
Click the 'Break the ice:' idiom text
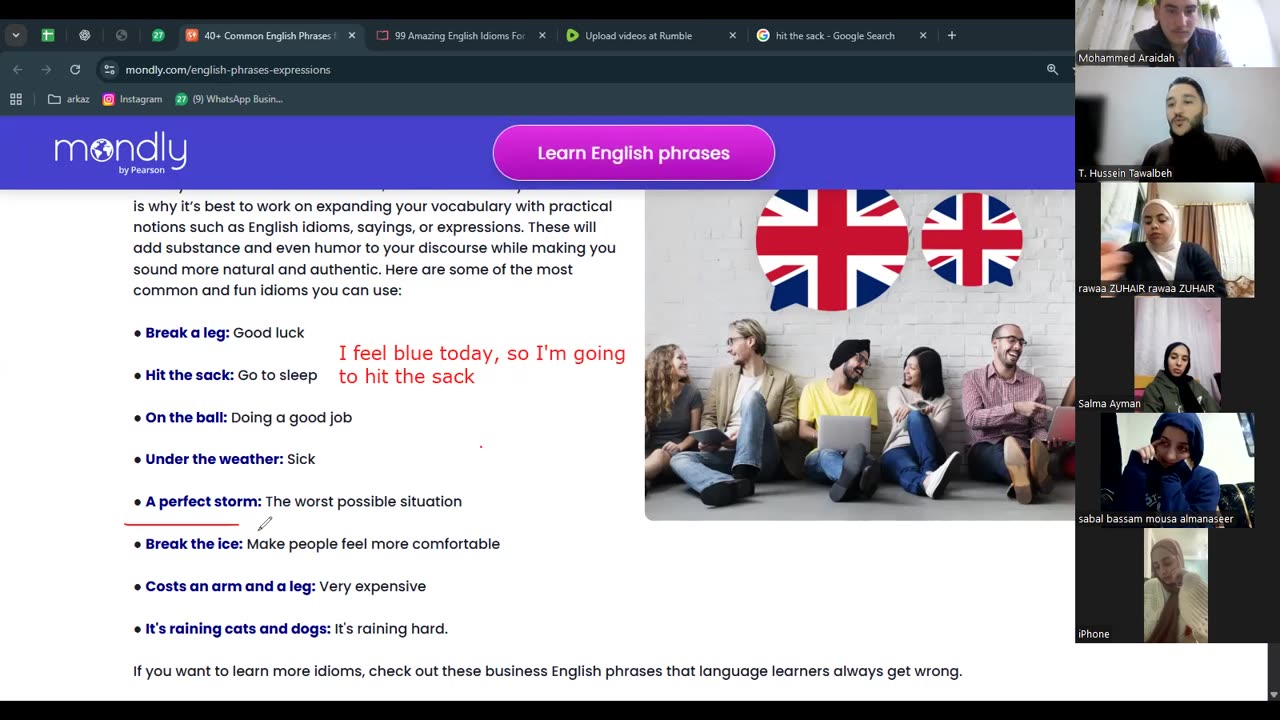(194, 544)
